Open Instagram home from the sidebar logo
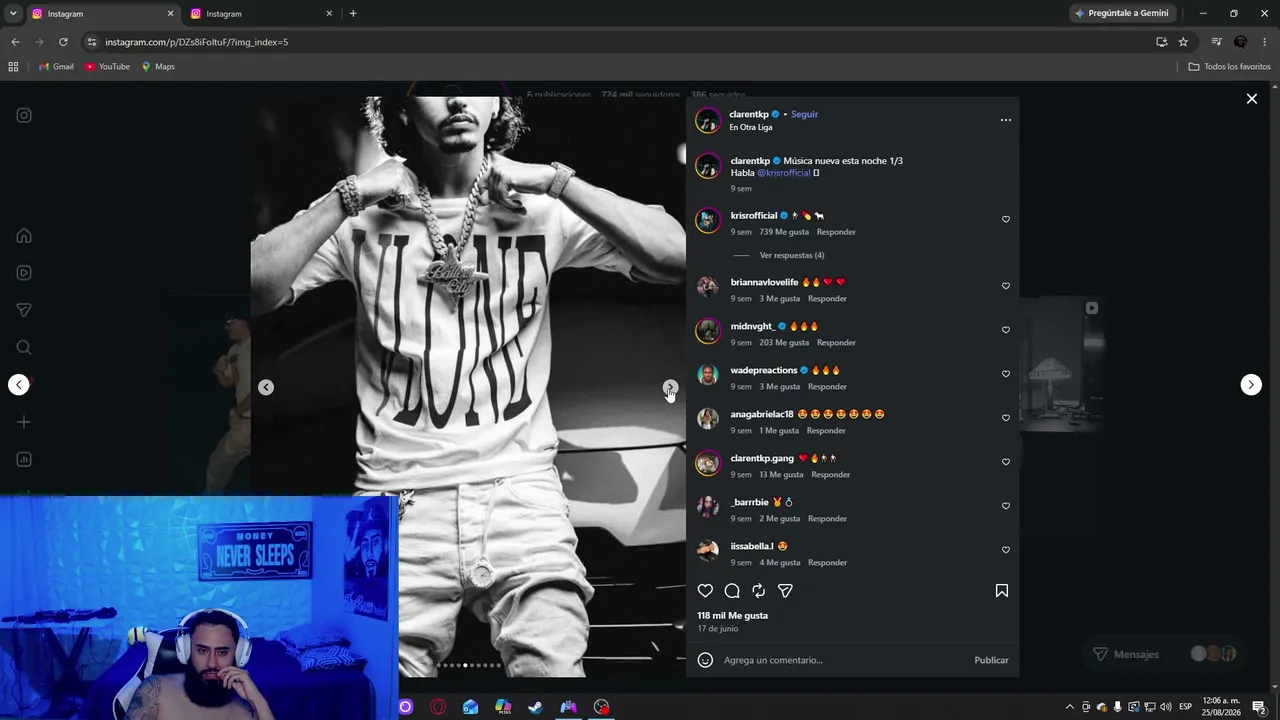 [x=24, y=115]
